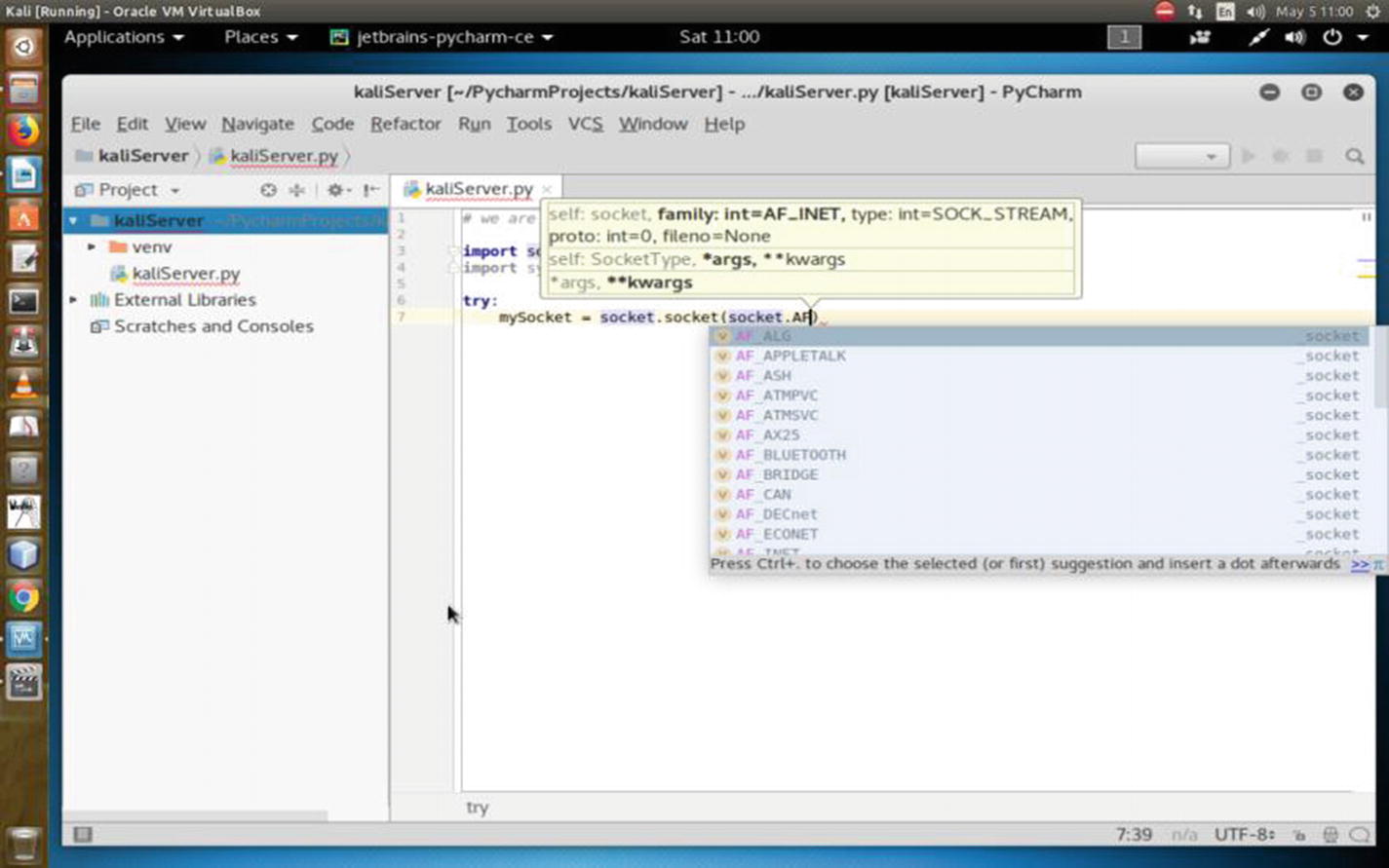Image resolution: width=1389 pixels, height=868 pixels.
Task: Open the jetbrains-pycharm-ce app menu
Action: click(x=442, y=37)
